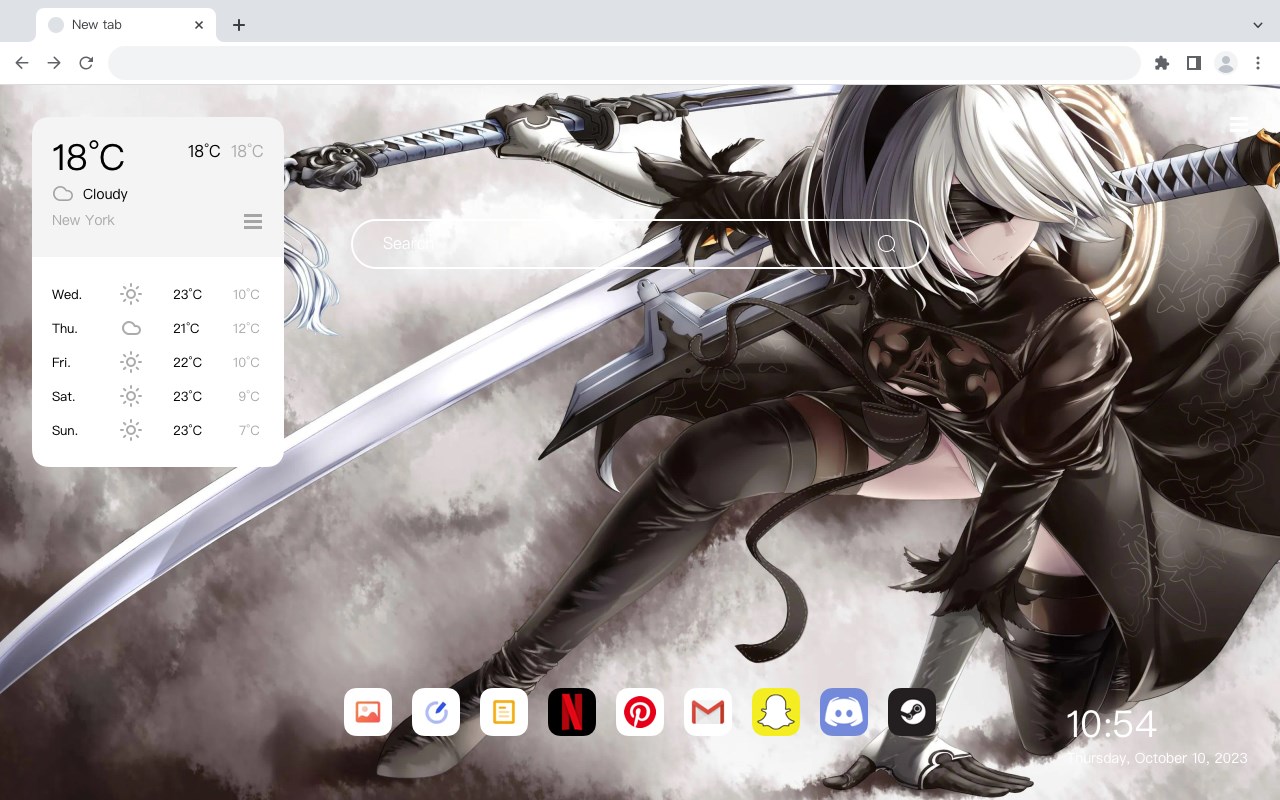Click the sun icon for Sun.
Viewport: 1280px width, 800px height.
131,430
